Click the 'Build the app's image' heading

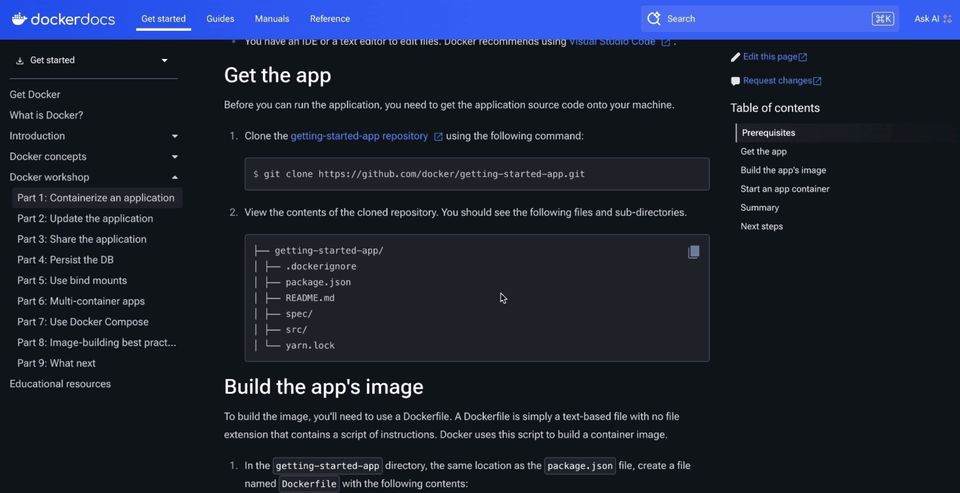click(x=323, y=387)
